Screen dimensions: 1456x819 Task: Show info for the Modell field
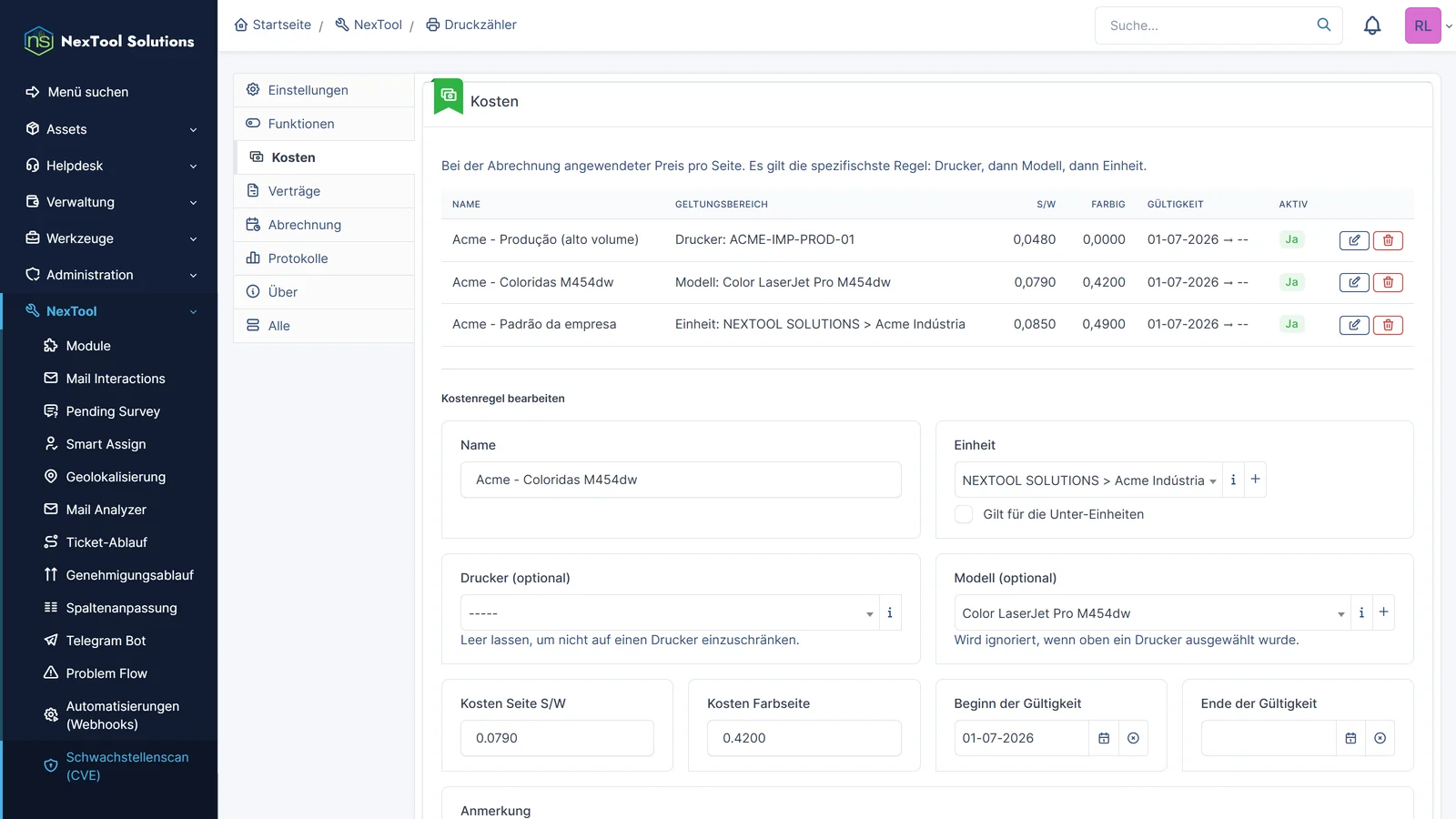click(1361, 612)
